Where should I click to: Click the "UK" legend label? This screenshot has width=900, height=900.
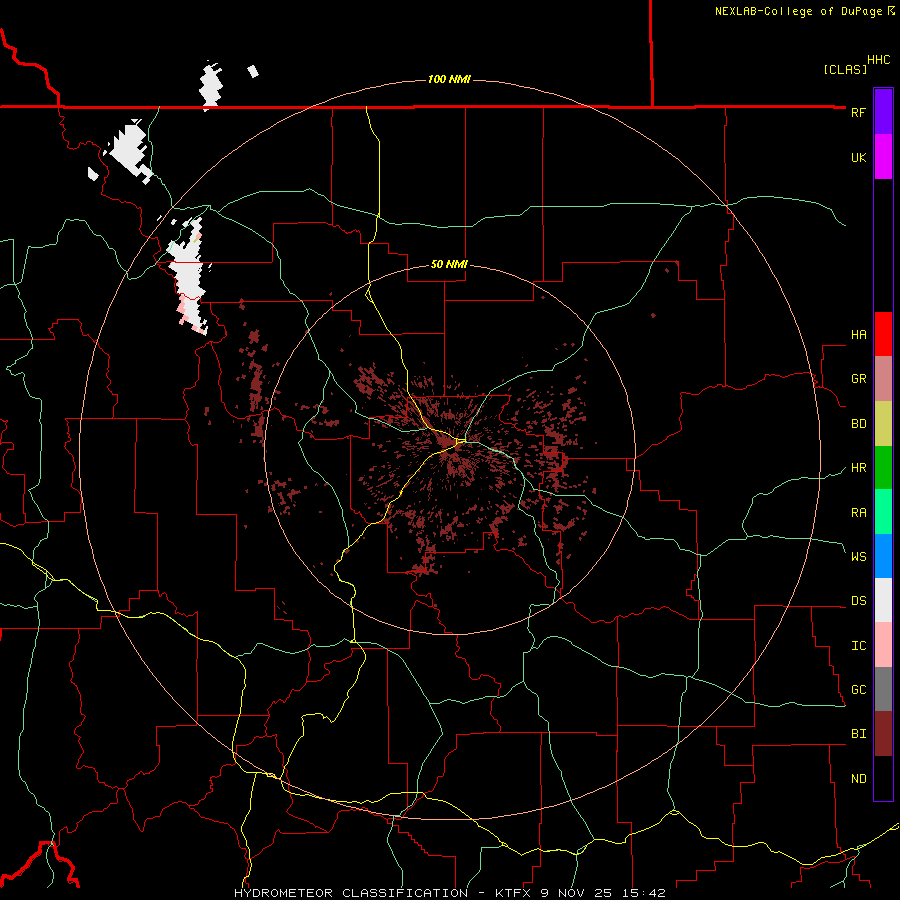point(858,157)
